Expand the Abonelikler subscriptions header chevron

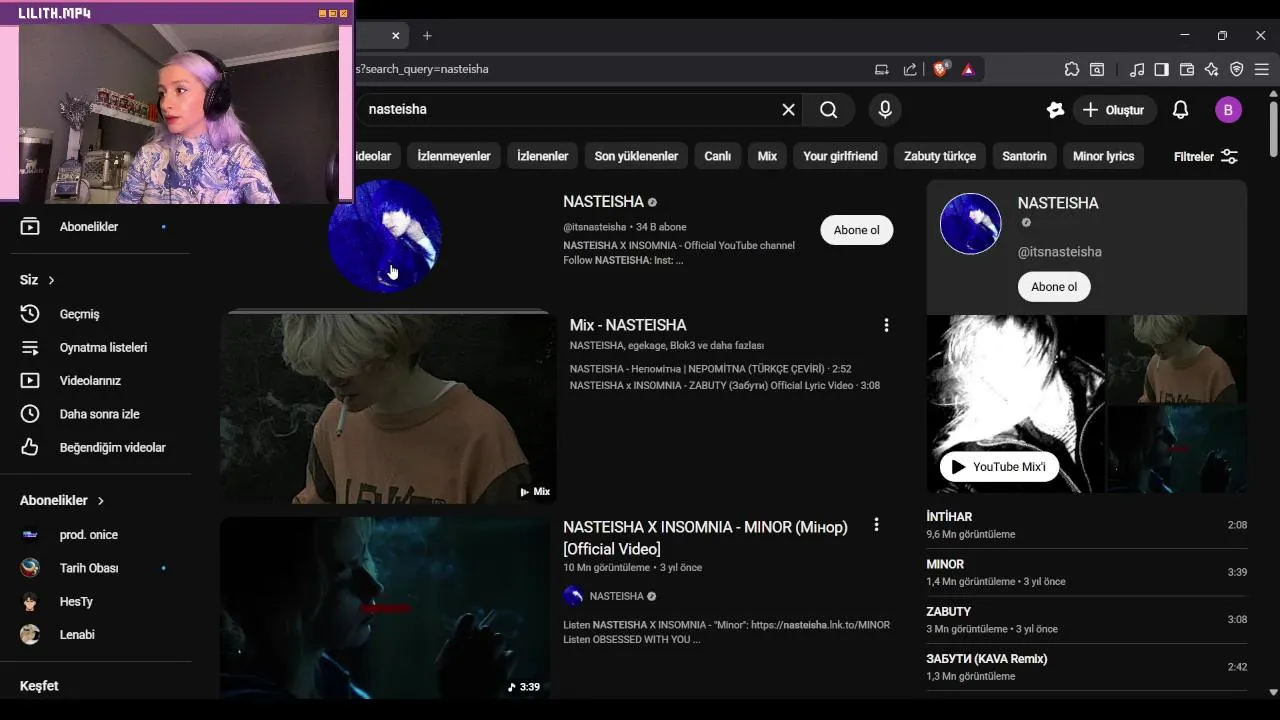[x=101, y=500]
